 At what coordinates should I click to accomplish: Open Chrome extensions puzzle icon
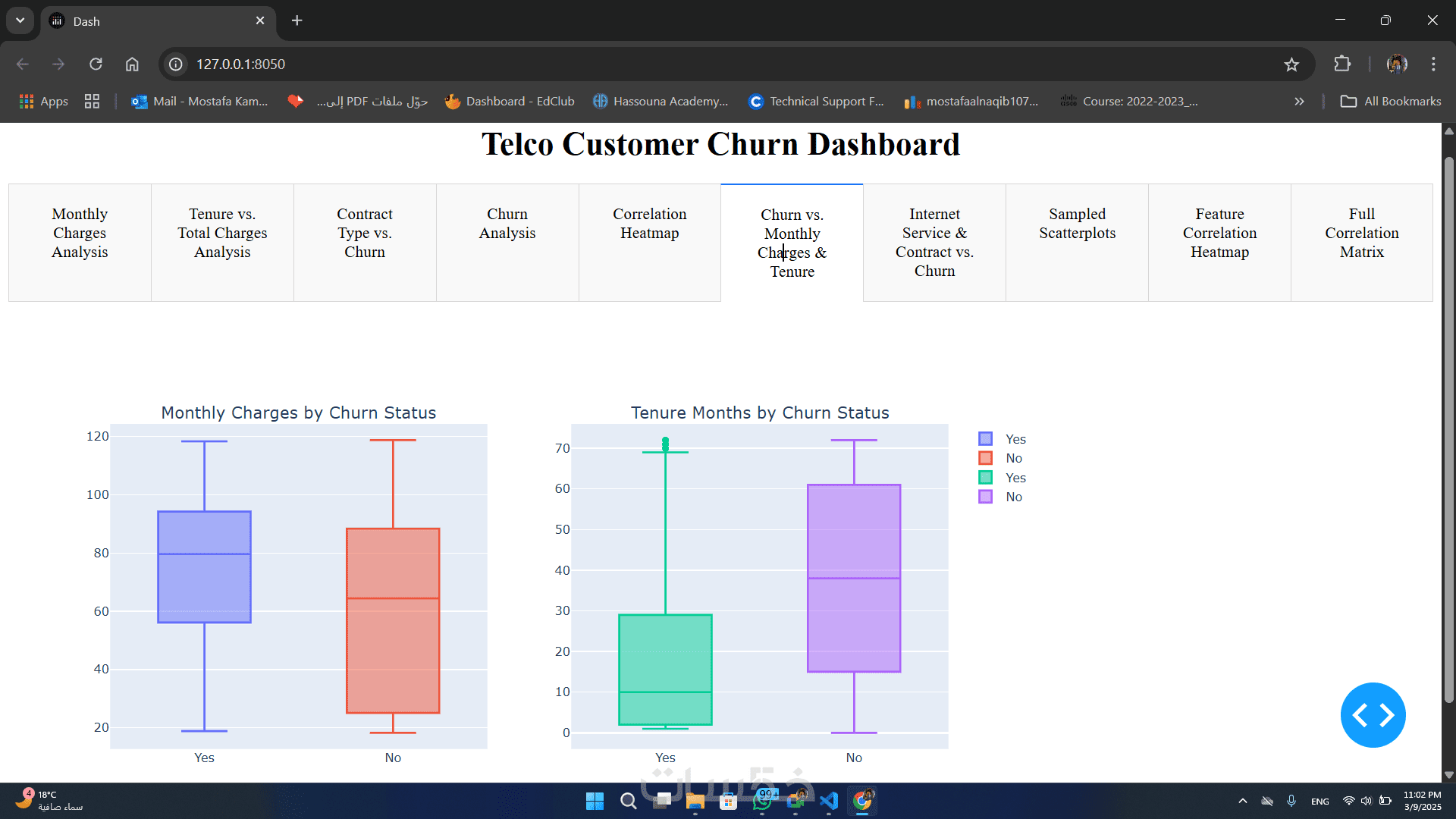tap(1342, 64)
